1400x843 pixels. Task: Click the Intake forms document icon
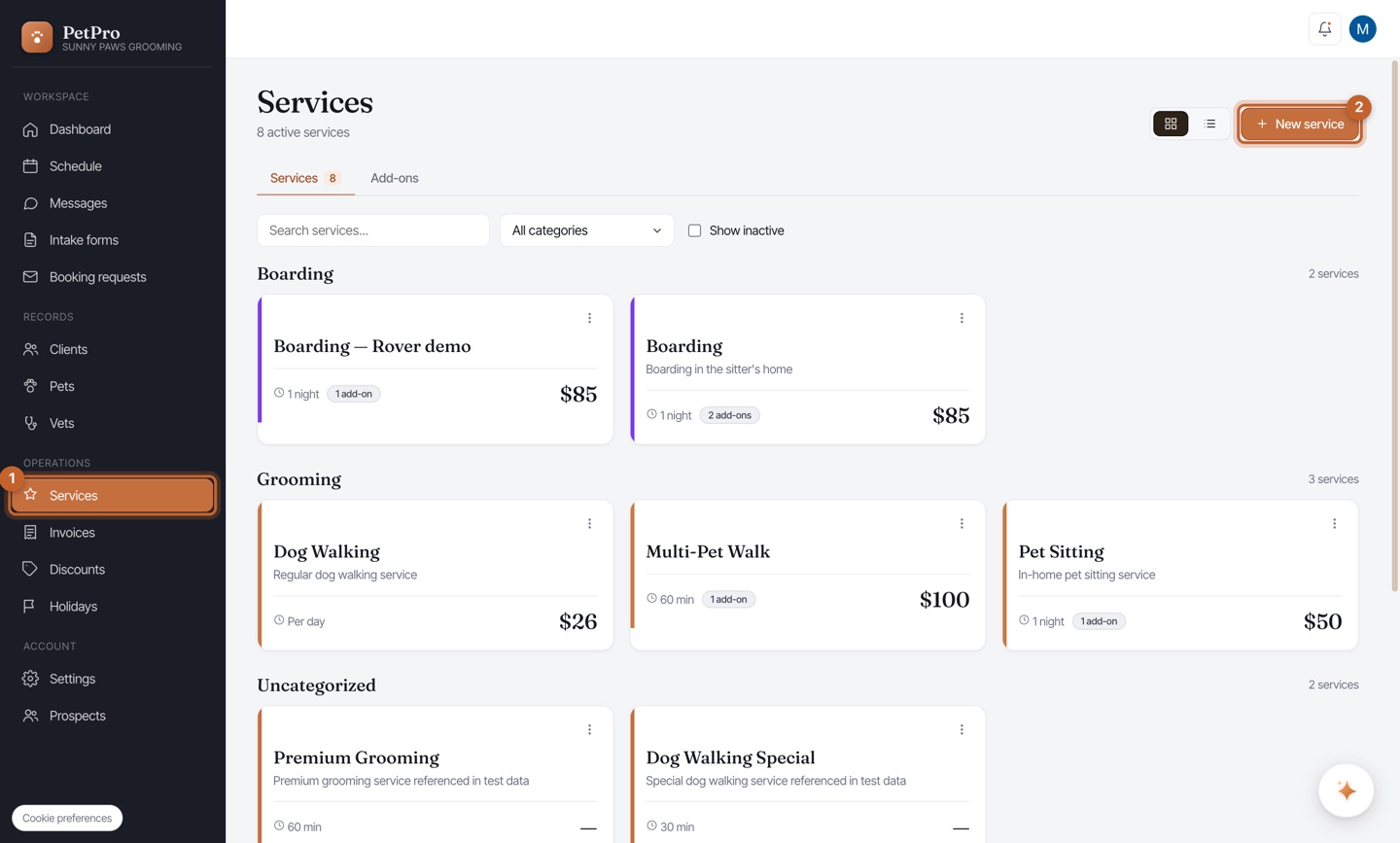pos(30,240)
